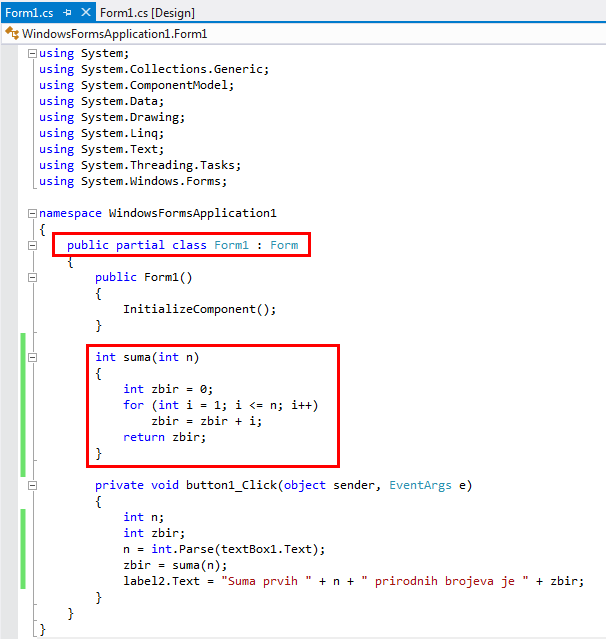This screenshot has height=639, width=606.
Task: Collapse the button1_Click method outline
Action: coord(33,485)
